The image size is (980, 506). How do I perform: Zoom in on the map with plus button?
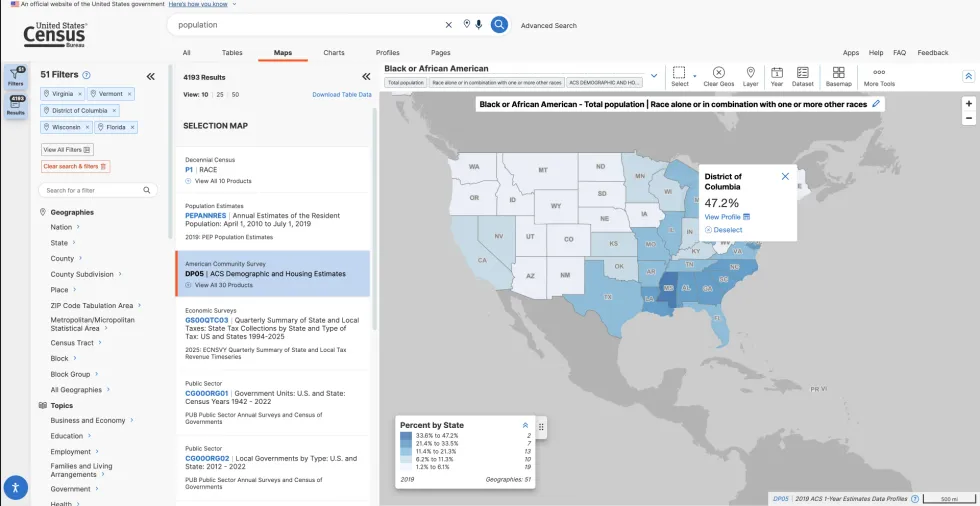click(x=969, y=104)
